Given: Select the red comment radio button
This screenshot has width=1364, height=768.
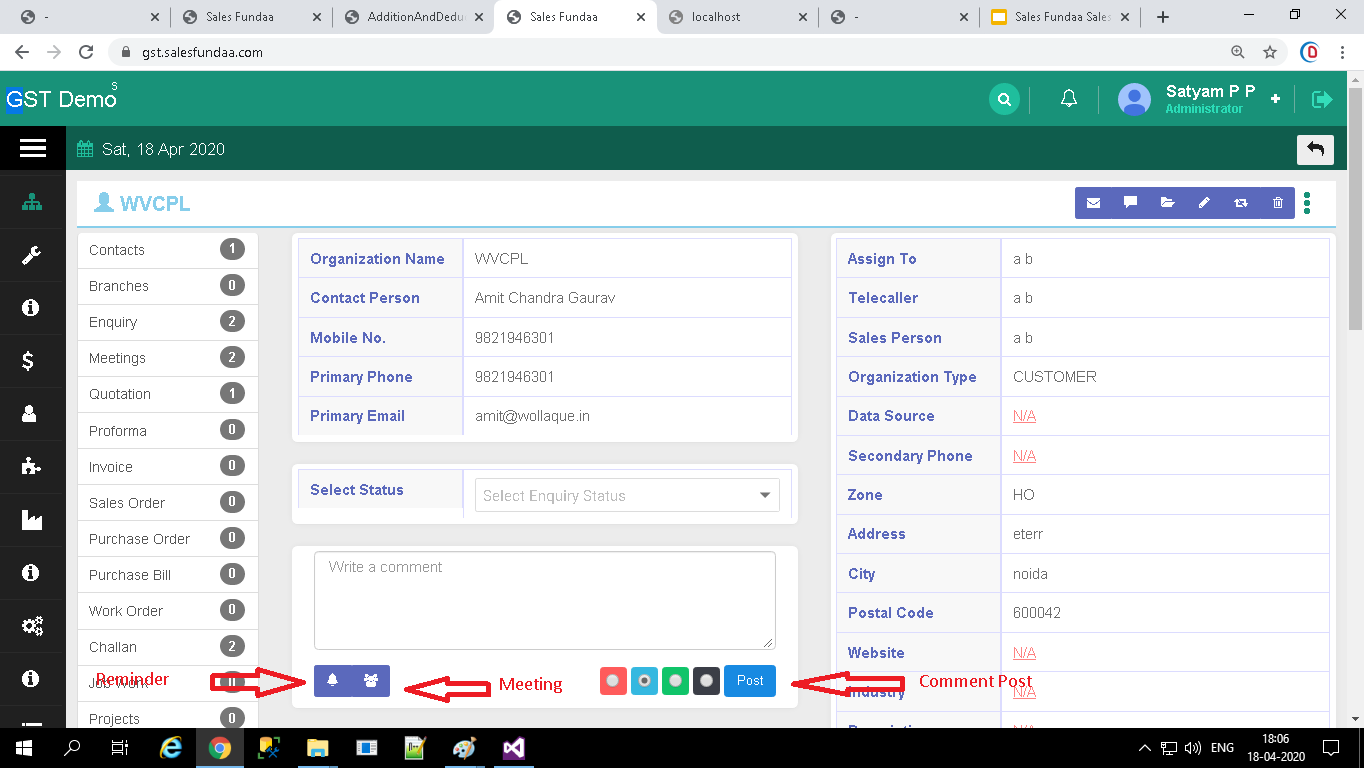Looking at the screenshot, I should [x=613, y=681].
